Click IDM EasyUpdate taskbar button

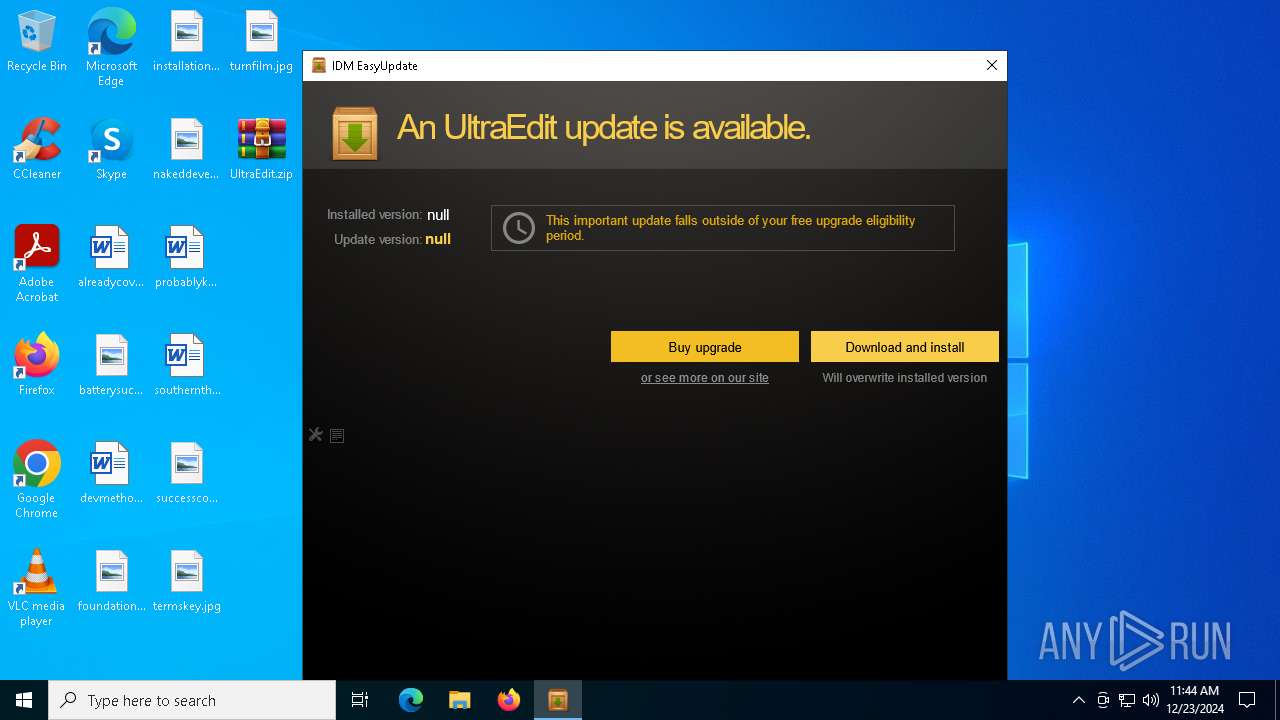point(558,700)
